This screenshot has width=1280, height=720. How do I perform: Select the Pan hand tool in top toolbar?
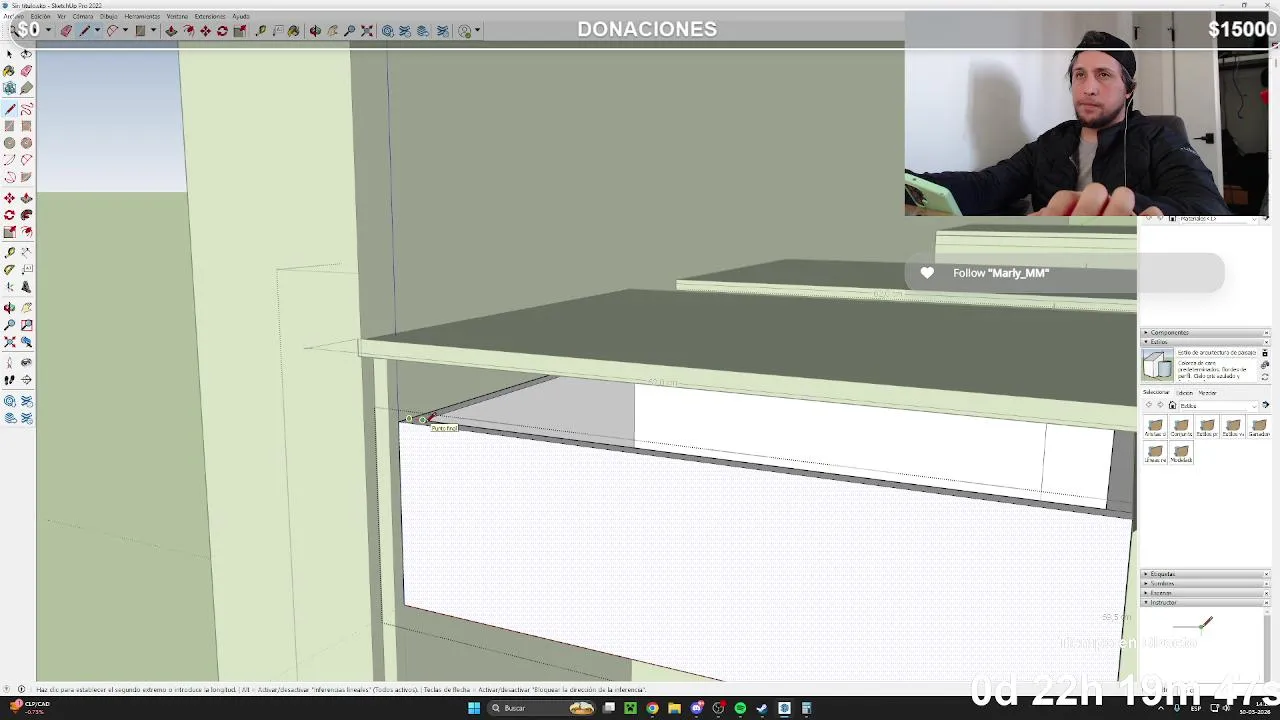coord(332,31)
